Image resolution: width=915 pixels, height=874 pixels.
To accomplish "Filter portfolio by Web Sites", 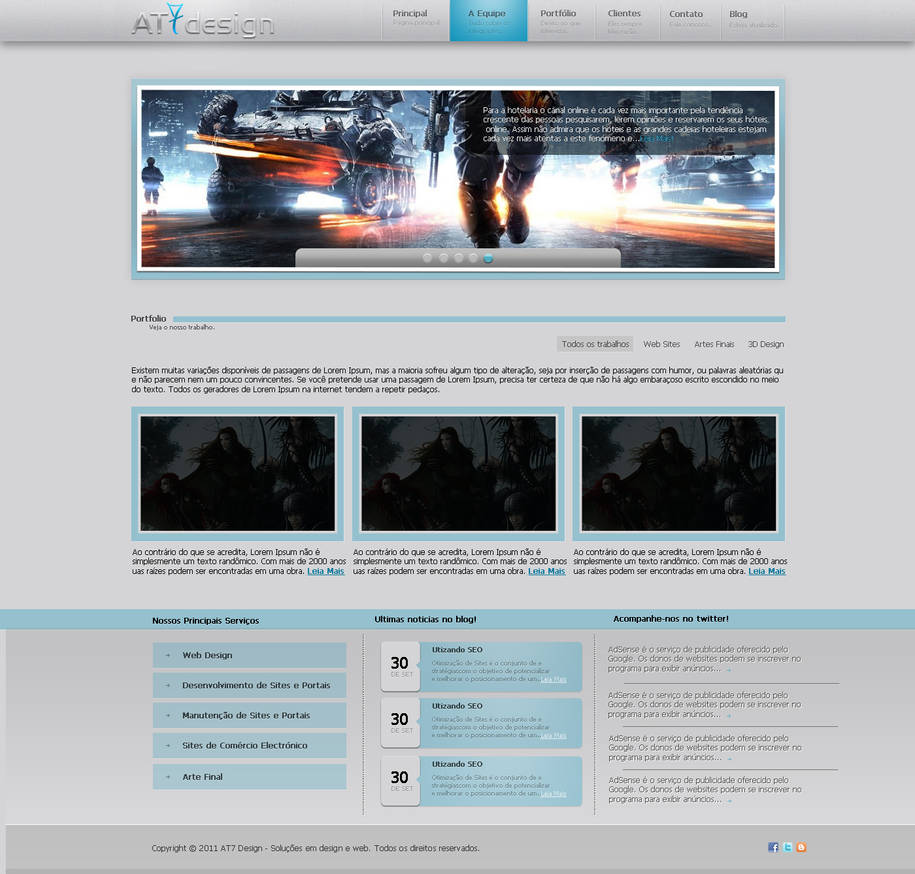I will pyautogui.click(x=662, y=344).
